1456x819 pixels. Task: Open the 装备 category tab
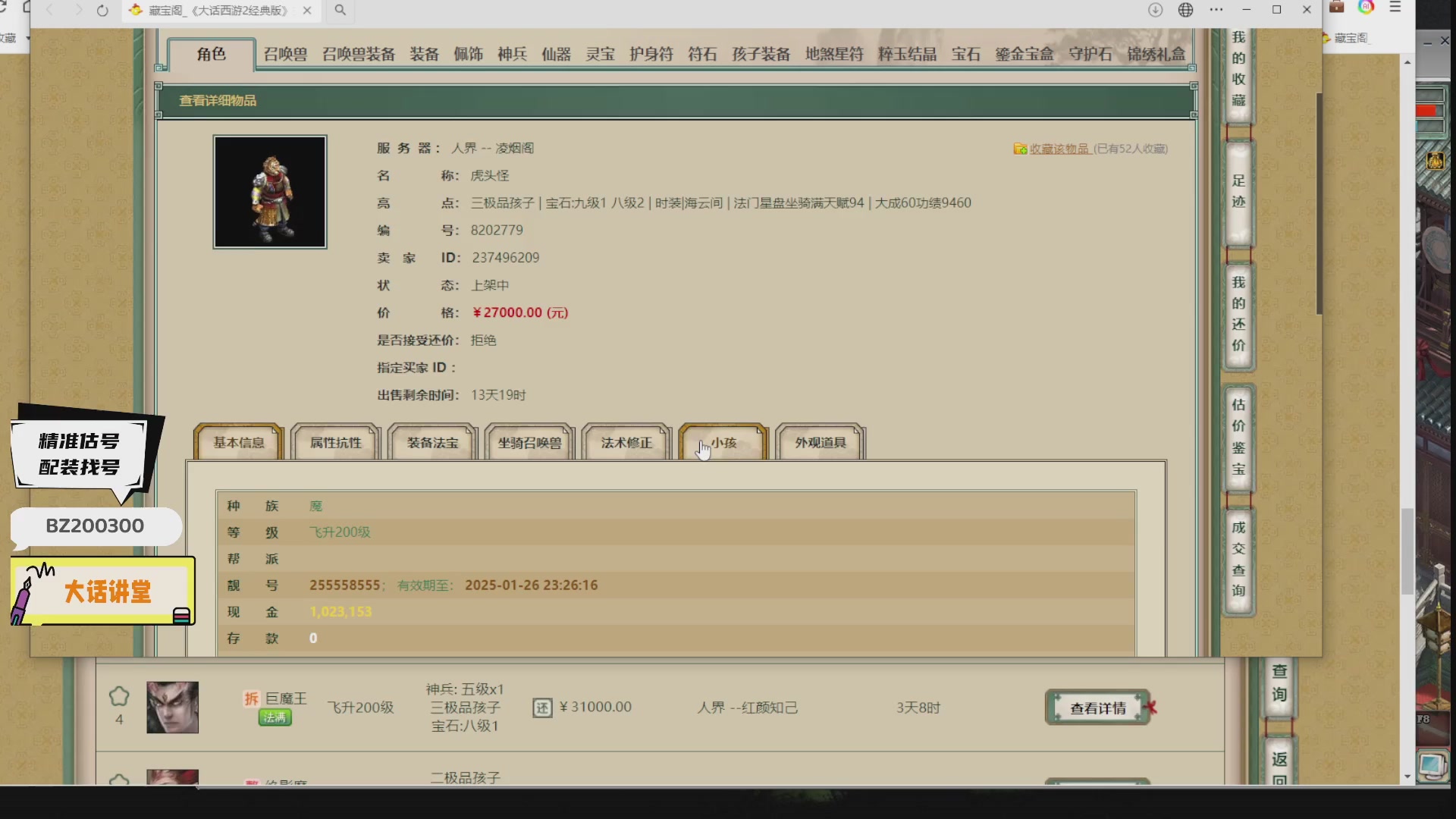coord(425,54)
